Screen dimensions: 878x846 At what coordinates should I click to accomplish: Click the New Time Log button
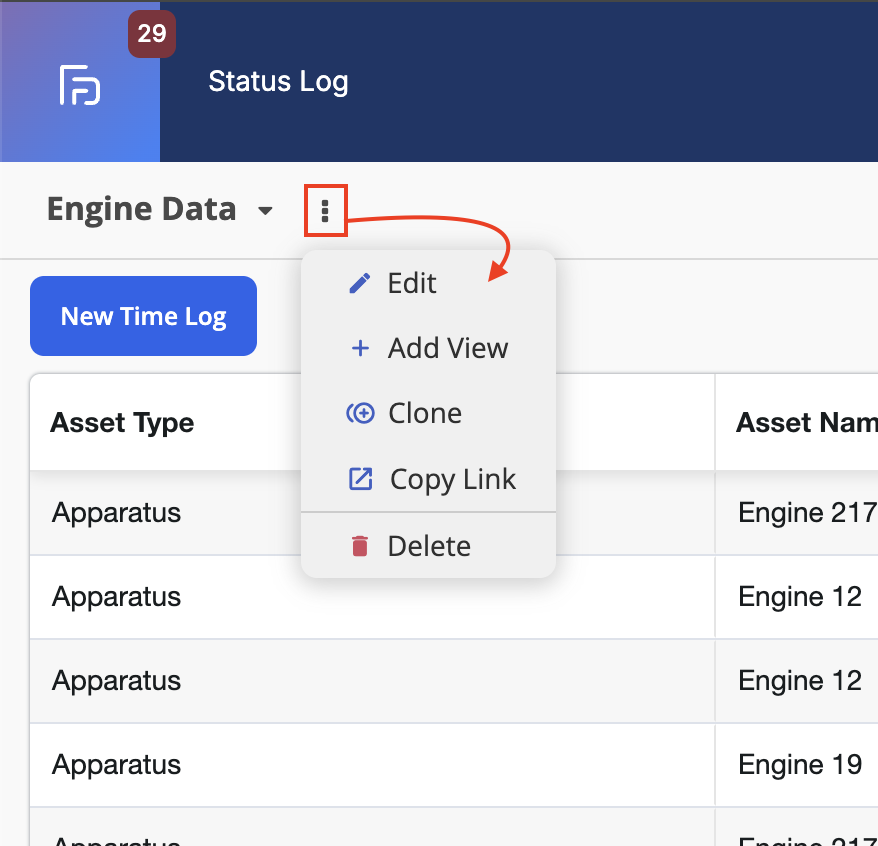pos(143,316)
